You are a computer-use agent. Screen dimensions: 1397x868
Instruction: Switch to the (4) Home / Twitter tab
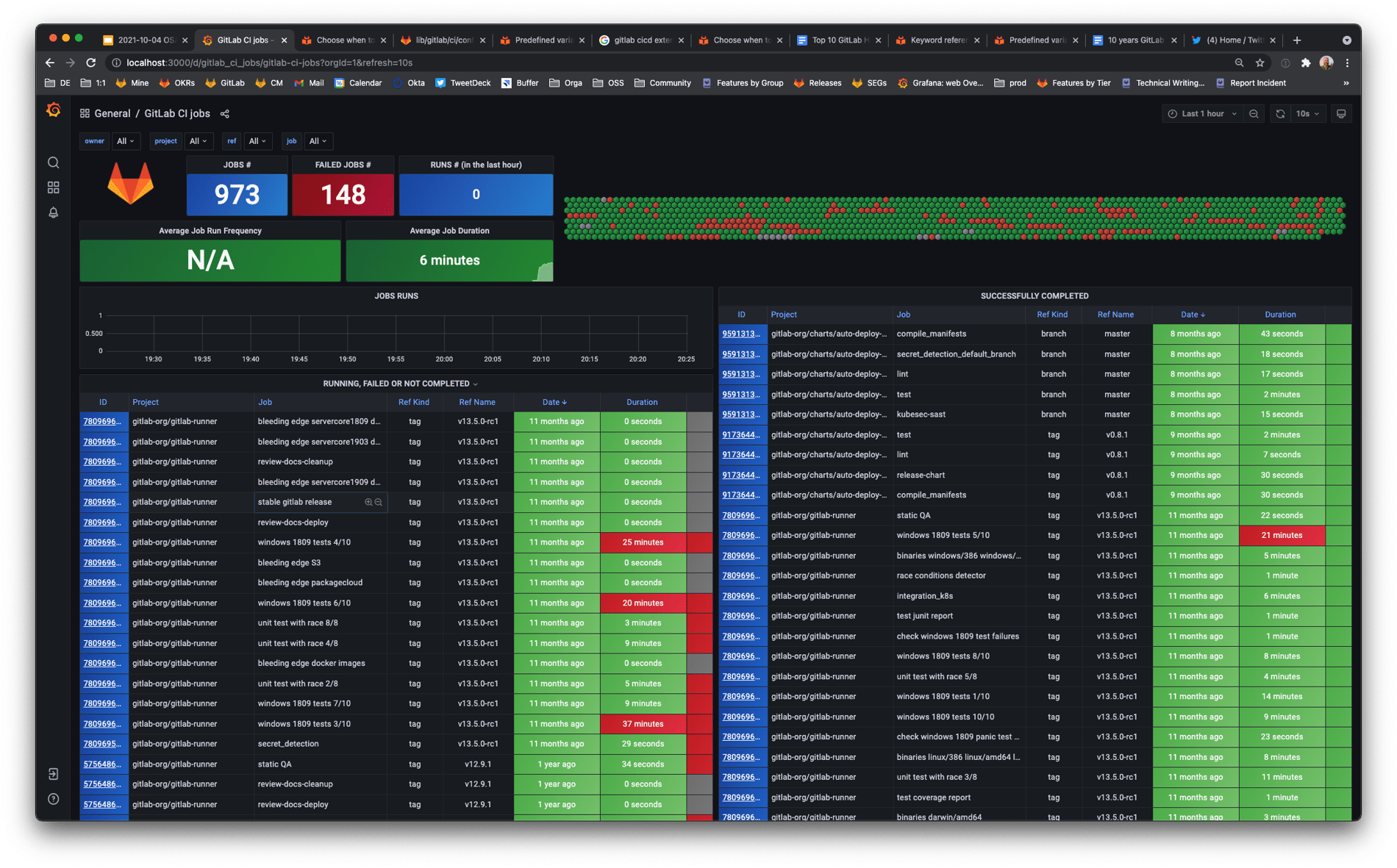pyautogui.click(x=1234, y=40)
